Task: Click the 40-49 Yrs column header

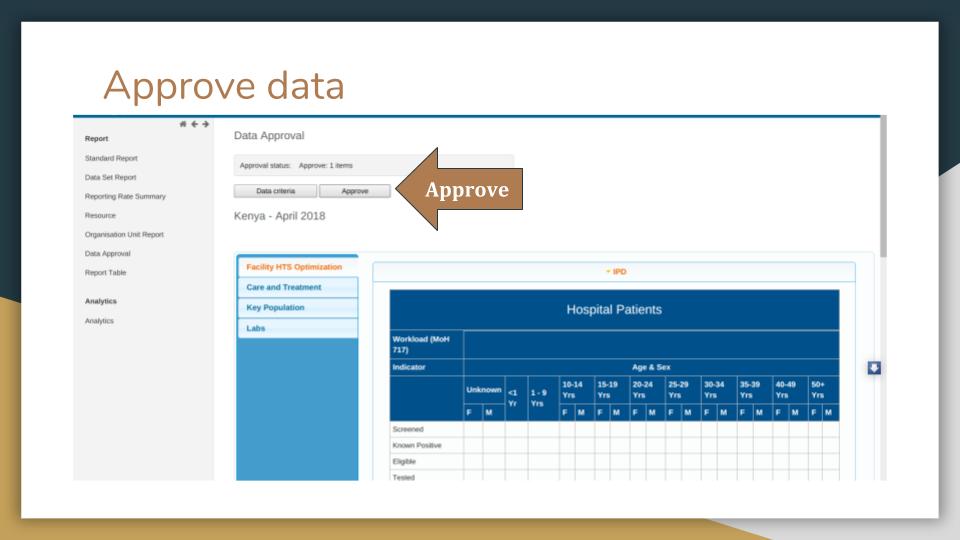Action: click(790, 390)
